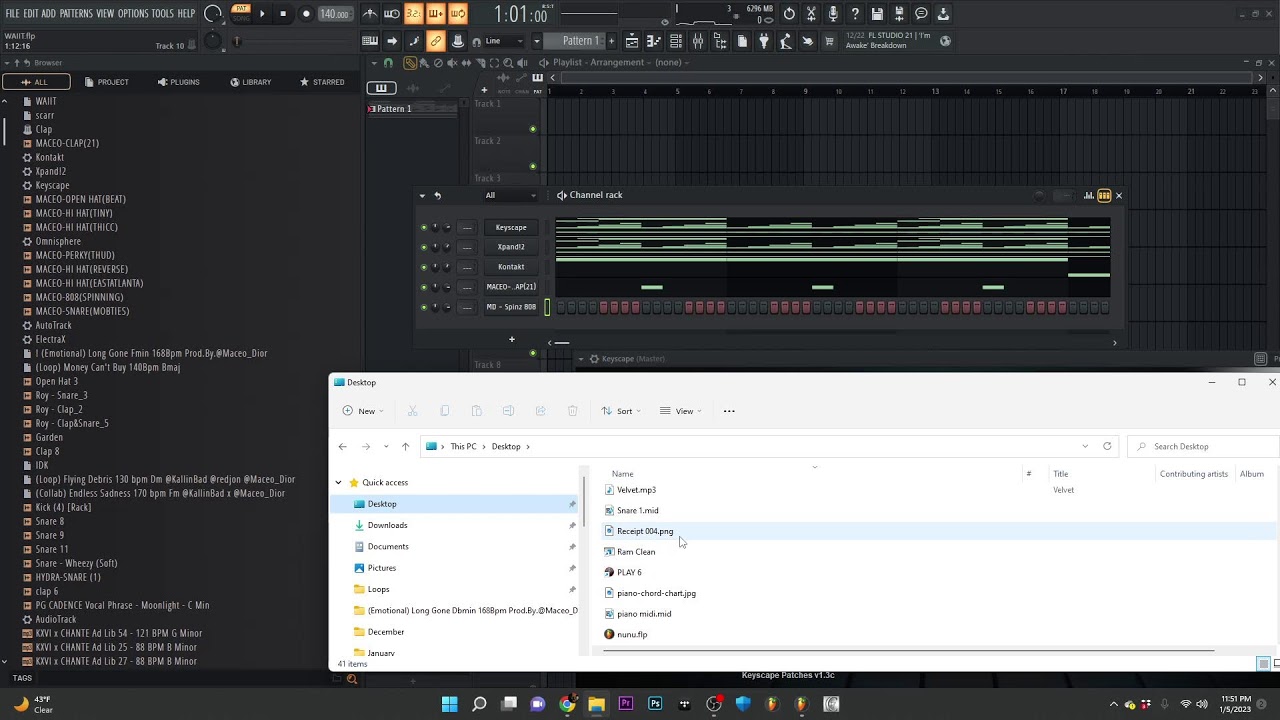Click the tempo field showing 140
This screenshot has width=1280, height=720.
click(x=334, y=14)
